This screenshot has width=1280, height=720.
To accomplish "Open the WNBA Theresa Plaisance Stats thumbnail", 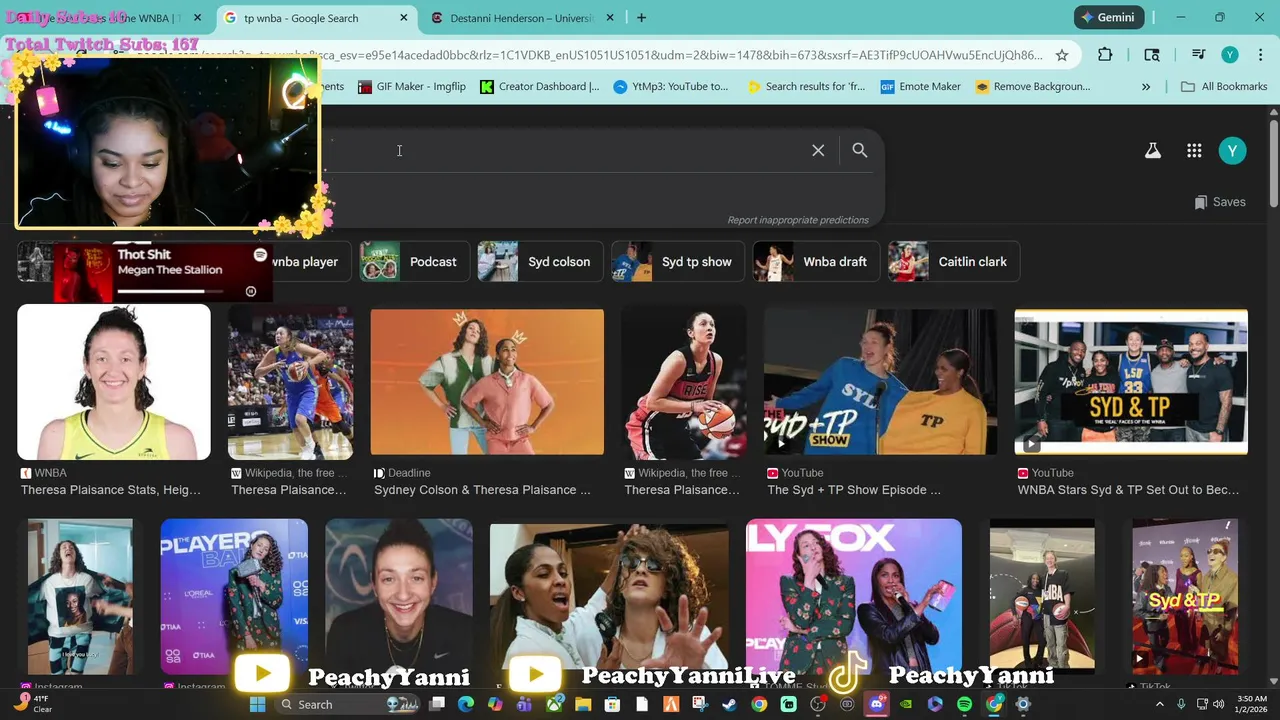I will point(114,382).
